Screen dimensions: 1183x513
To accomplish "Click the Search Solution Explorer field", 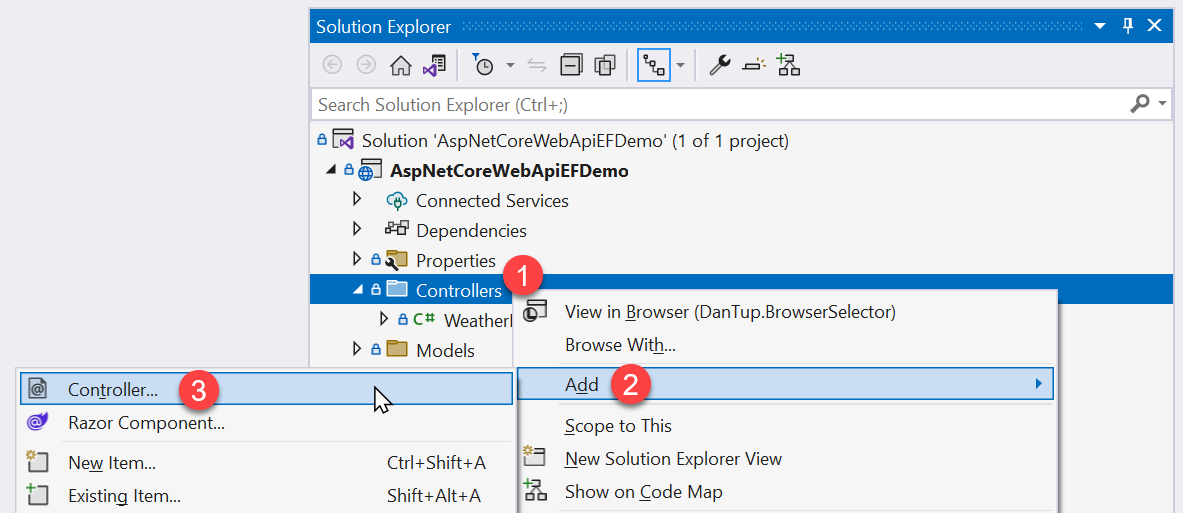I will click(717, 104).
